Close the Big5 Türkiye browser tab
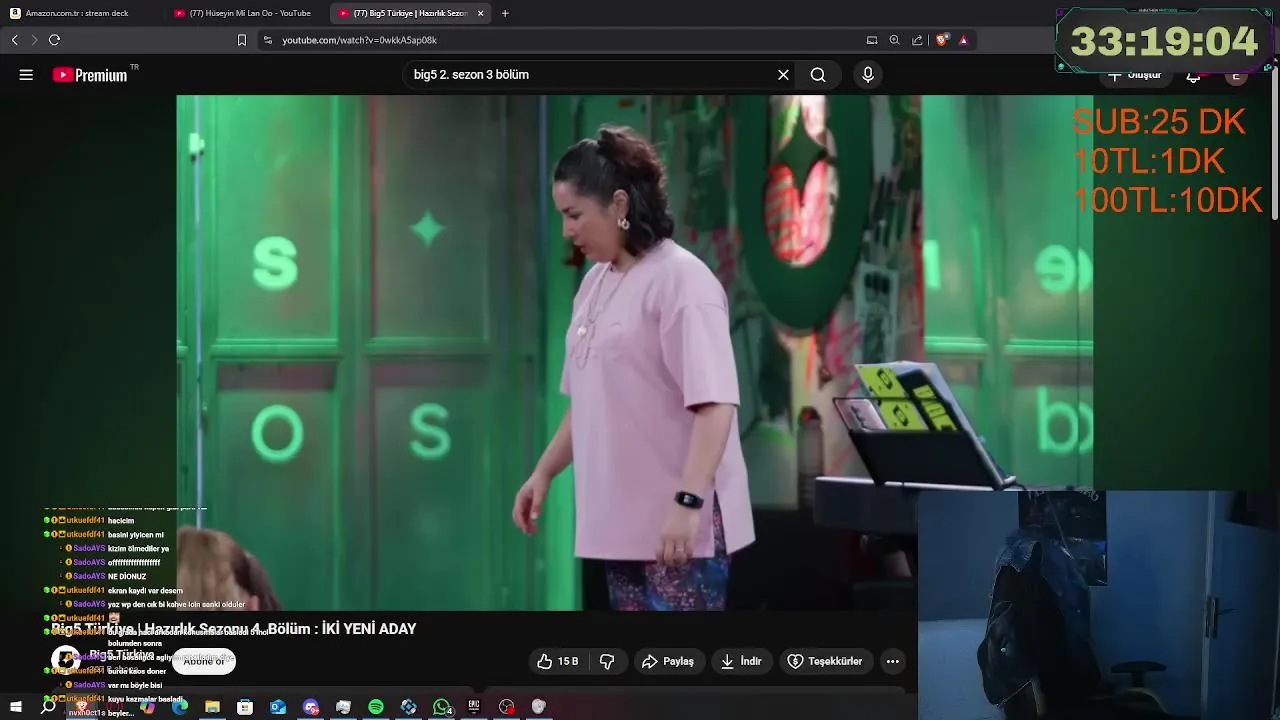Viewport: 1280px width, 720px height. (481, 13)
